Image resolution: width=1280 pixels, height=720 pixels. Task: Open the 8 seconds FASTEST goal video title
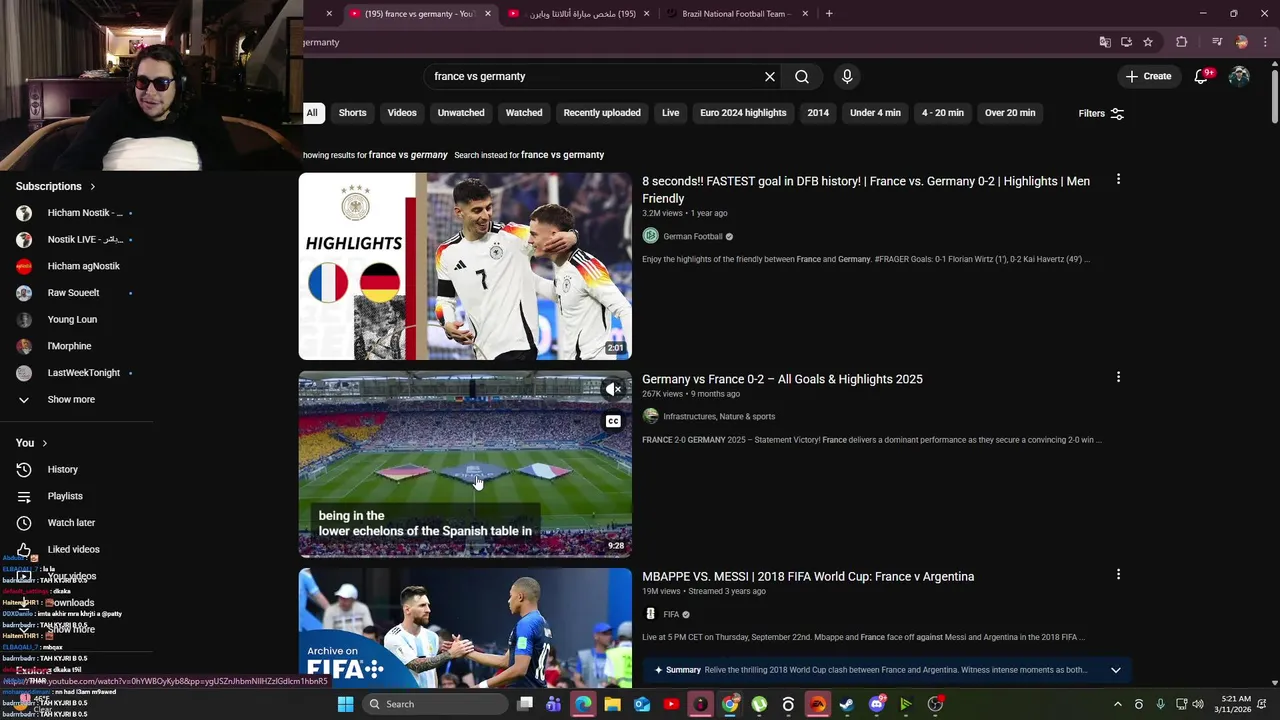[866, 189]
